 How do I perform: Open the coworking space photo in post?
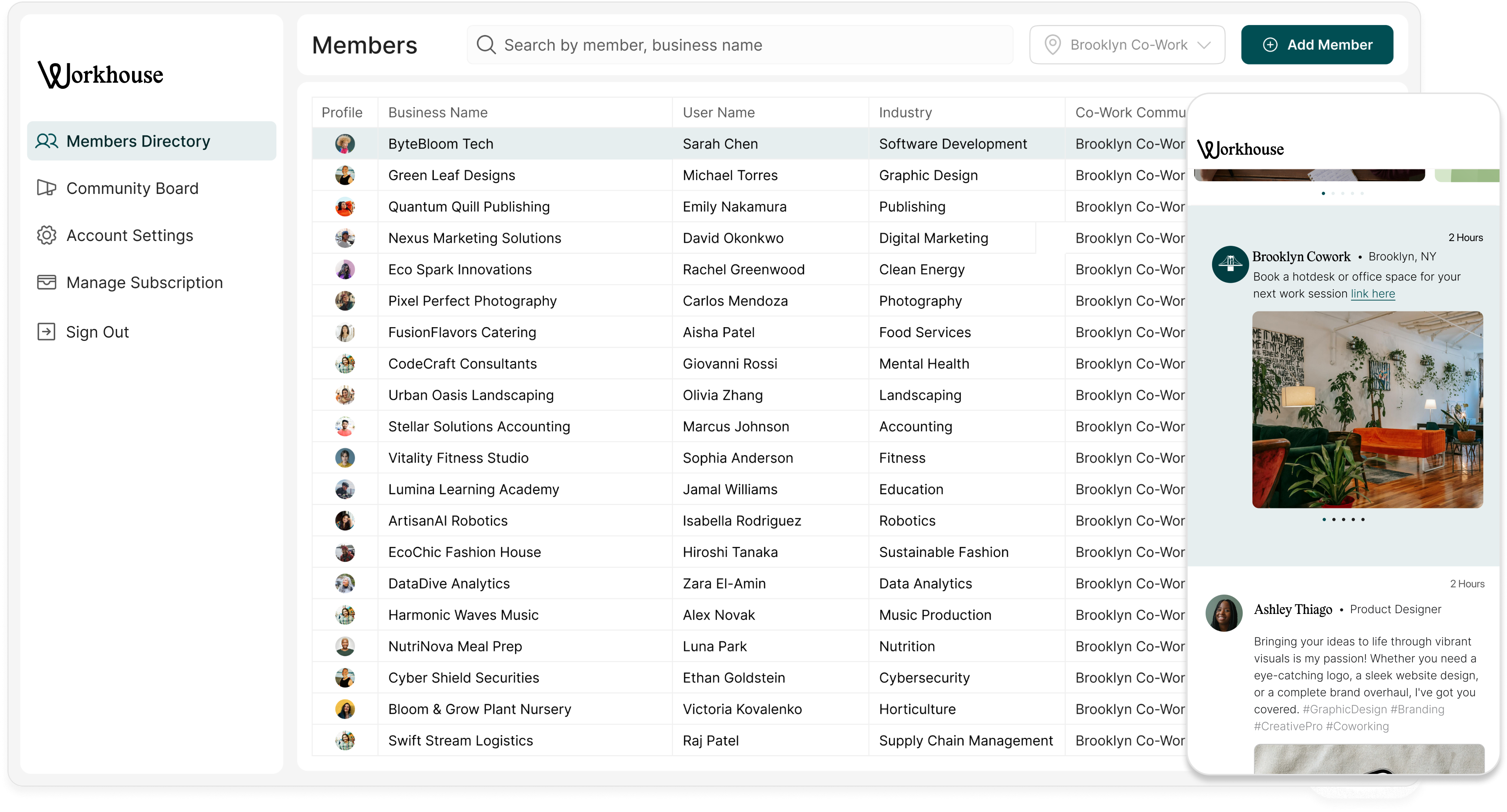1367,410
